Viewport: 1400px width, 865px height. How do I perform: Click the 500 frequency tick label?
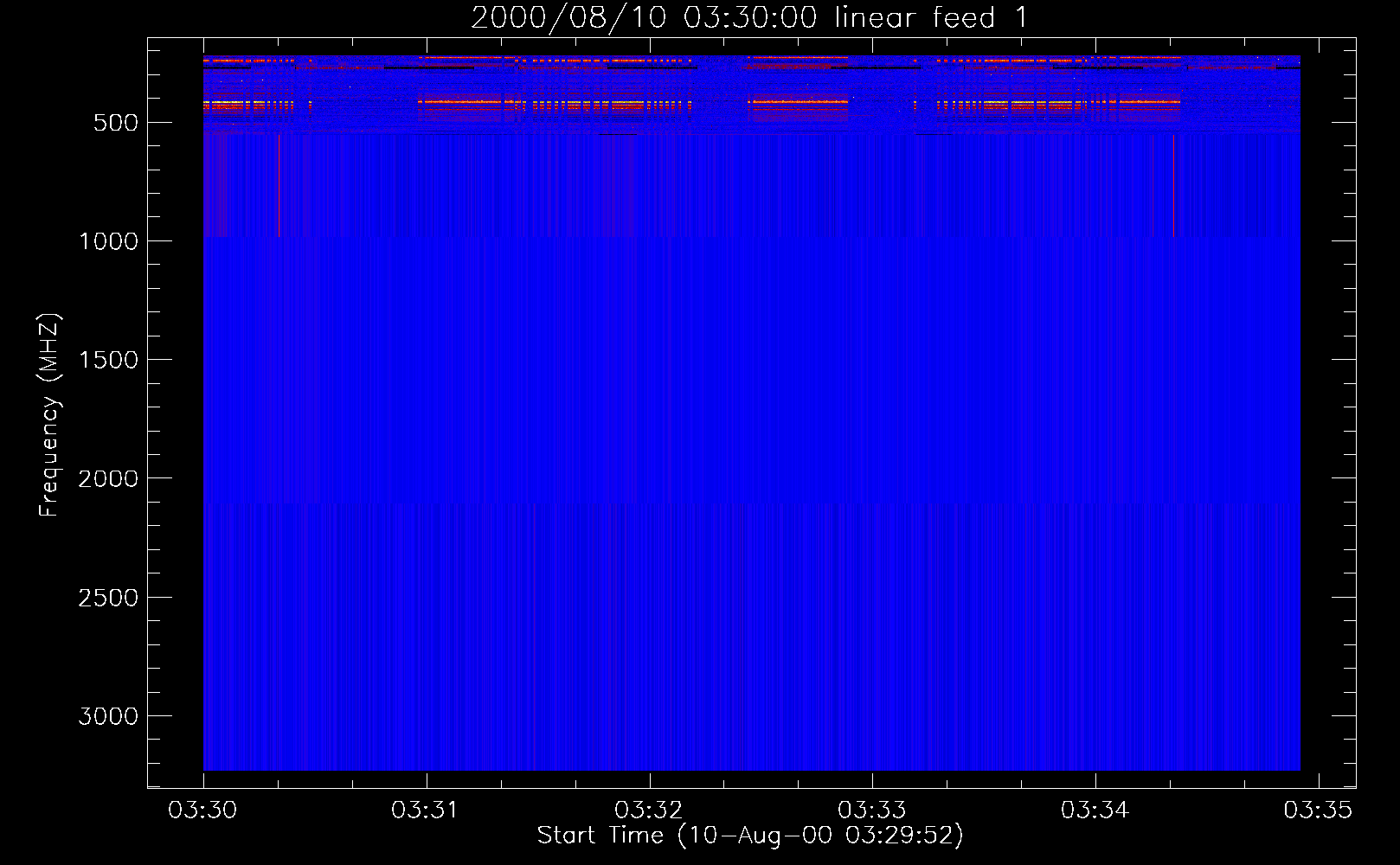coord(116,123)
